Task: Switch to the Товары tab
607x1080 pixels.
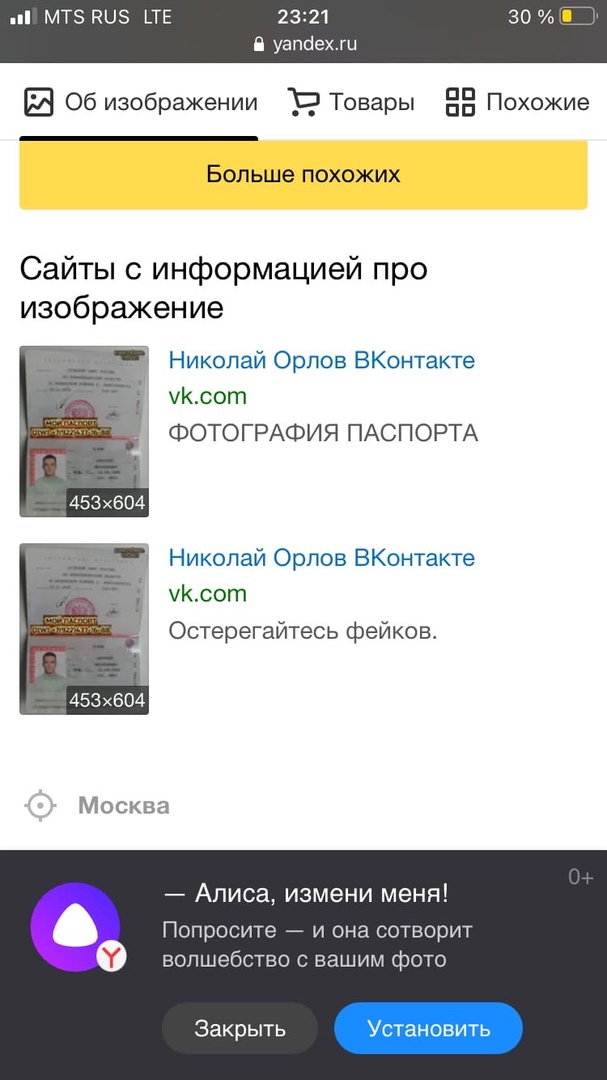Action: pyautogui.click(x=351, y=102)
